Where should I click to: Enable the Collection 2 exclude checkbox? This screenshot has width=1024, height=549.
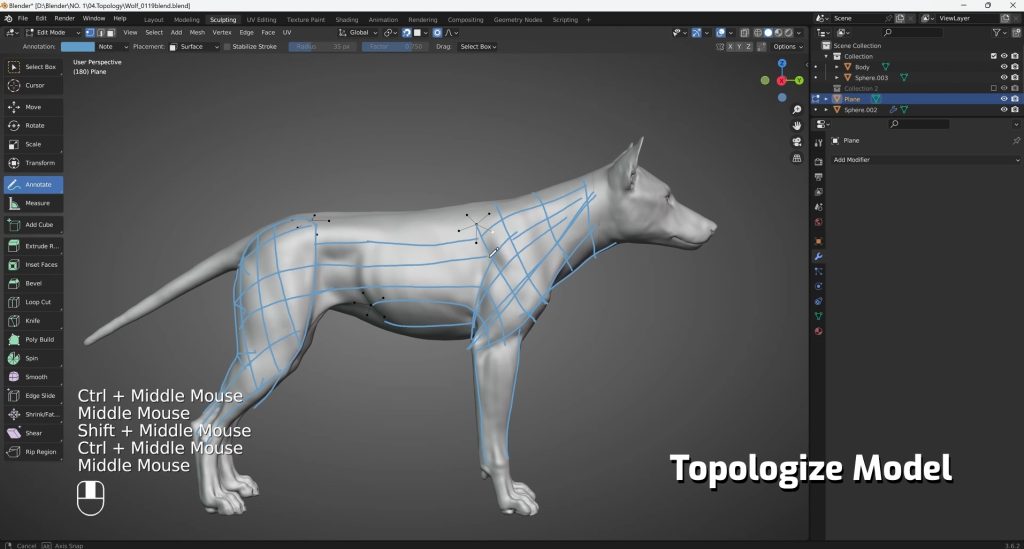pos(993,88)
